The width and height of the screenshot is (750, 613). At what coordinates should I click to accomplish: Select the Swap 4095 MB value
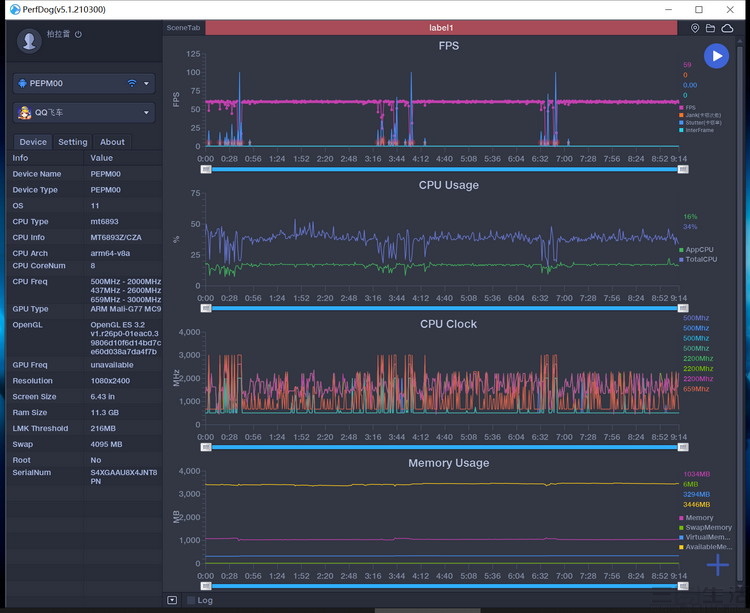pyautogui.click(x=106, y=444)
